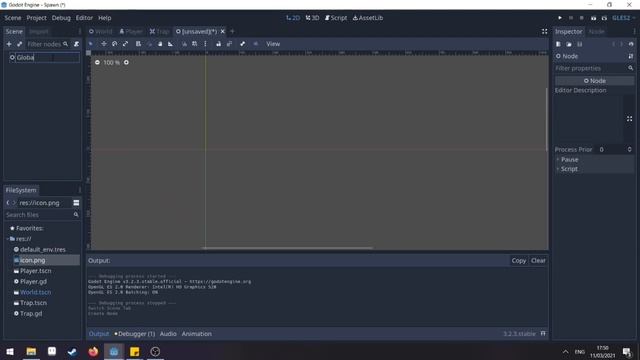
Task: Switch to the Player scene tab
Action: 131,31
